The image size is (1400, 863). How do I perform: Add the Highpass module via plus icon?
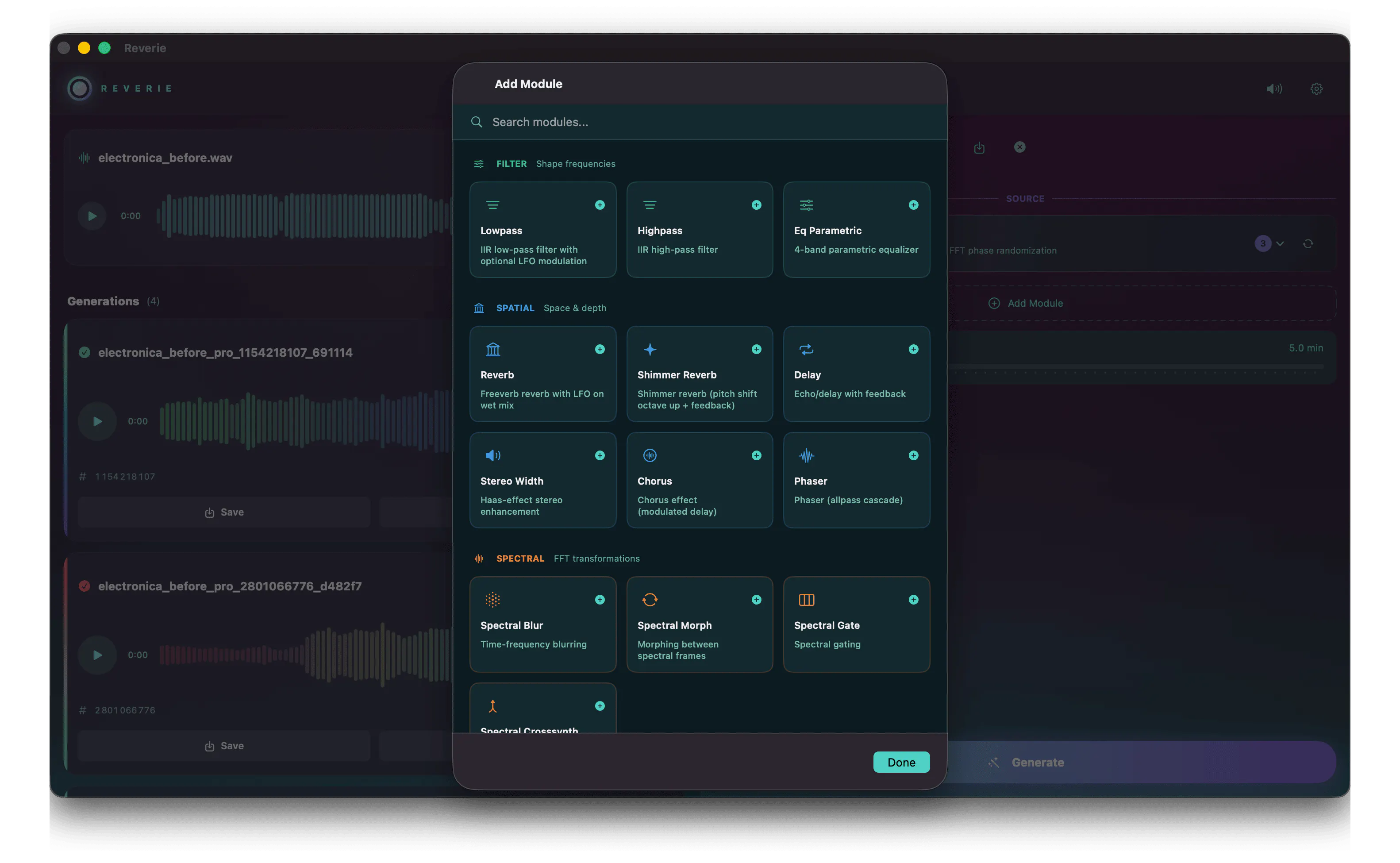(757, 205)
